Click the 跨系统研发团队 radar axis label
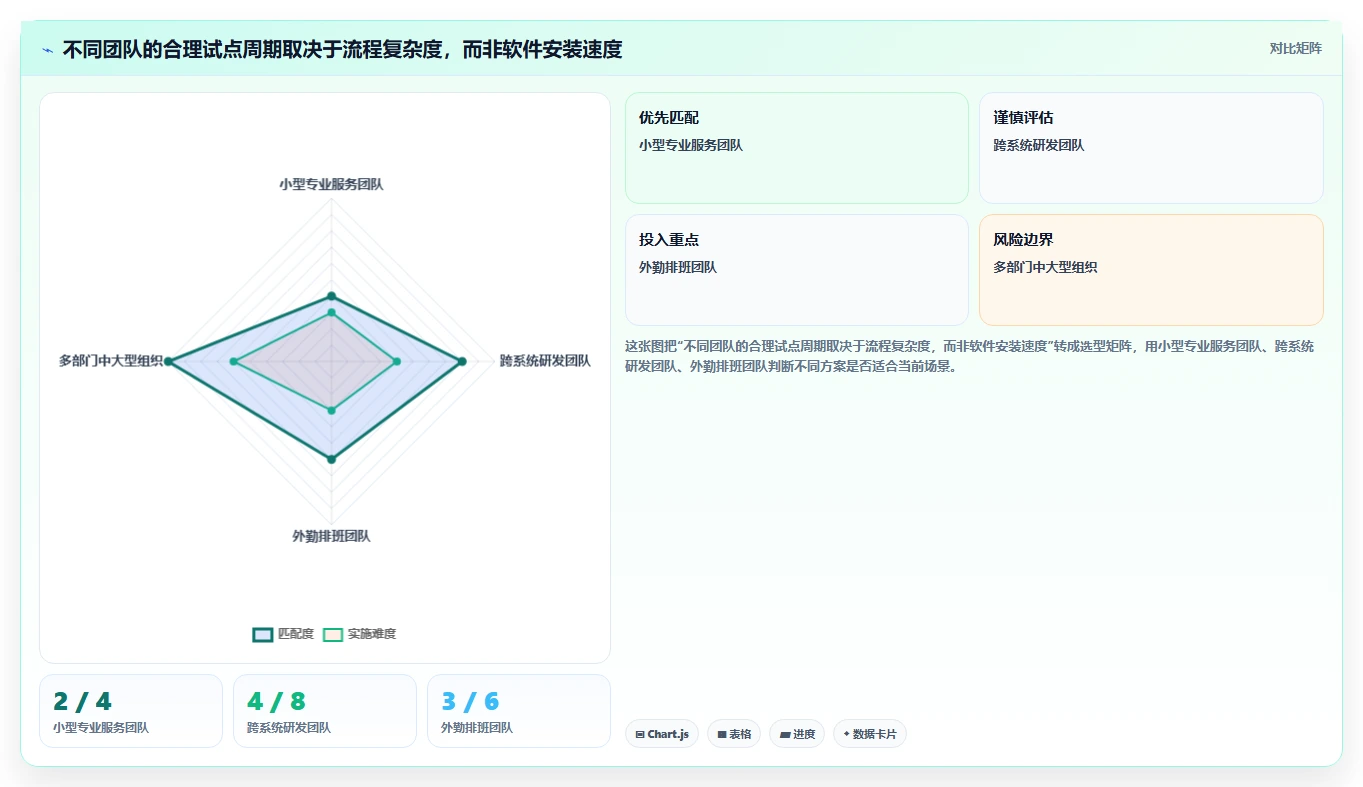1363x787 pixels. pyautogui.click(x=545, y=361)
